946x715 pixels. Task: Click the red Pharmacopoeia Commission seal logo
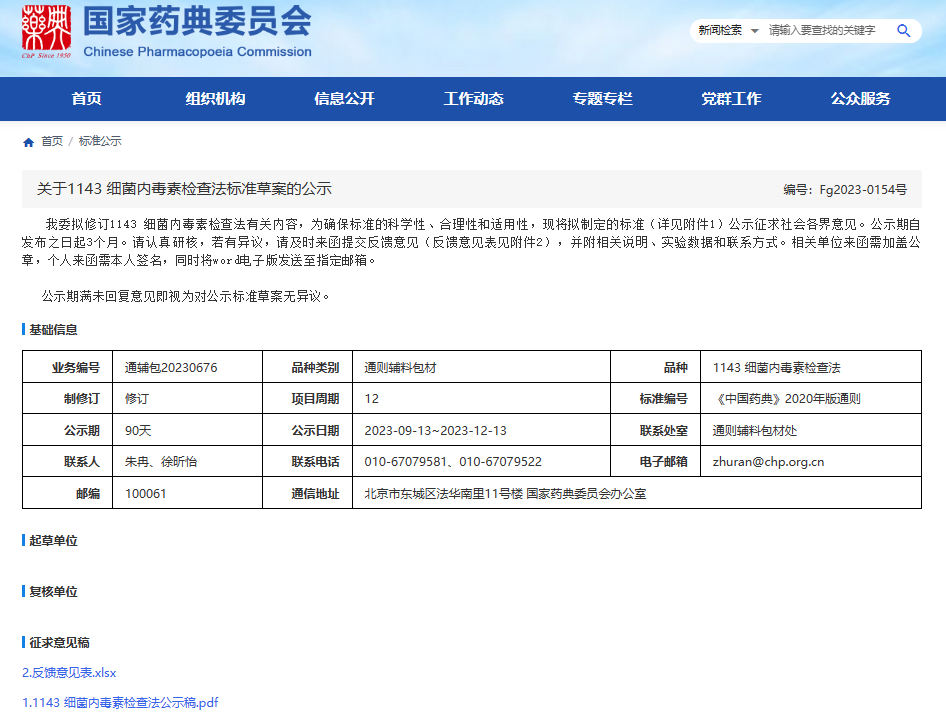tap(46, 31)
